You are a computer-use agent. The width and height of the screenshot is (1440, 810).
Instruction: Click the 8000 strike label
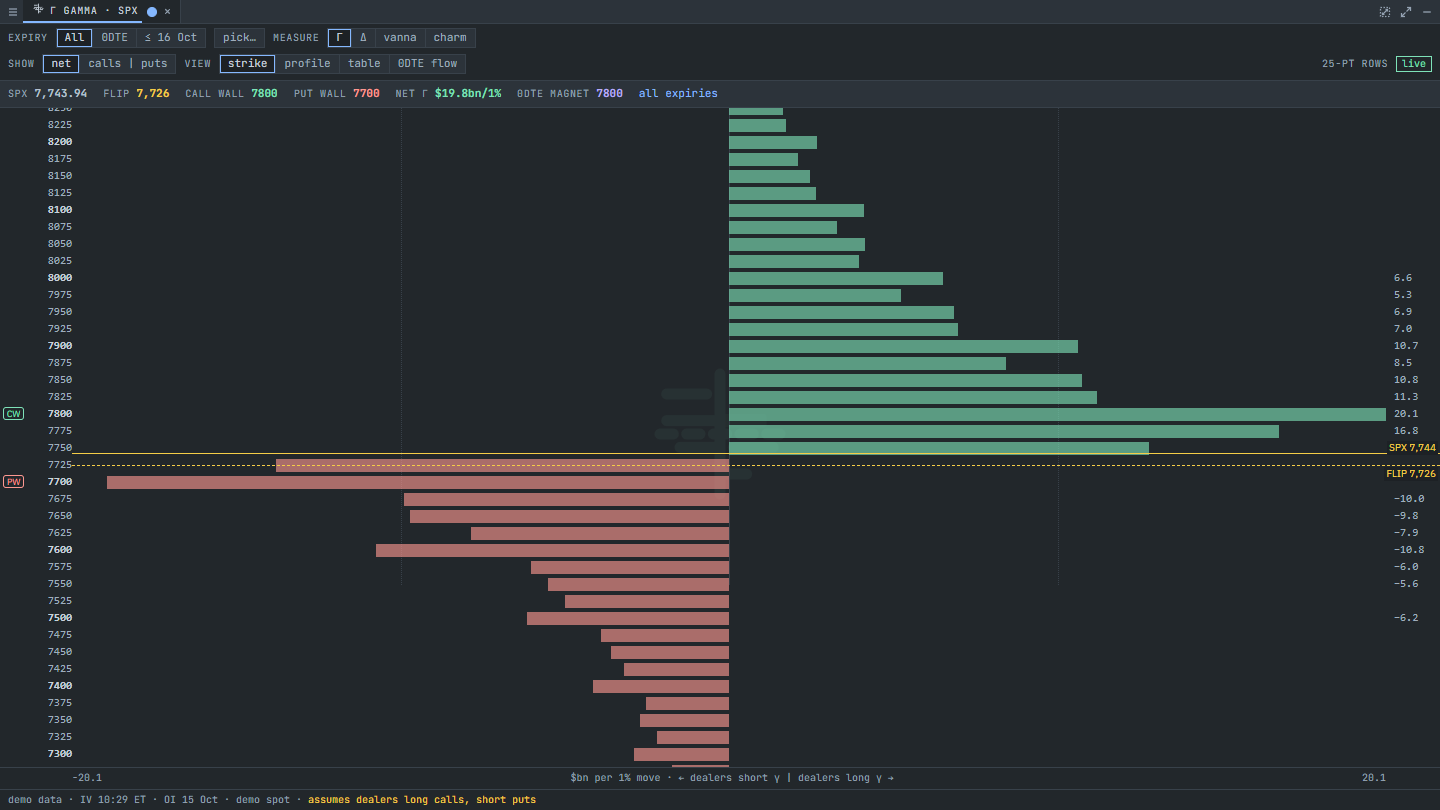click(60, 278)
